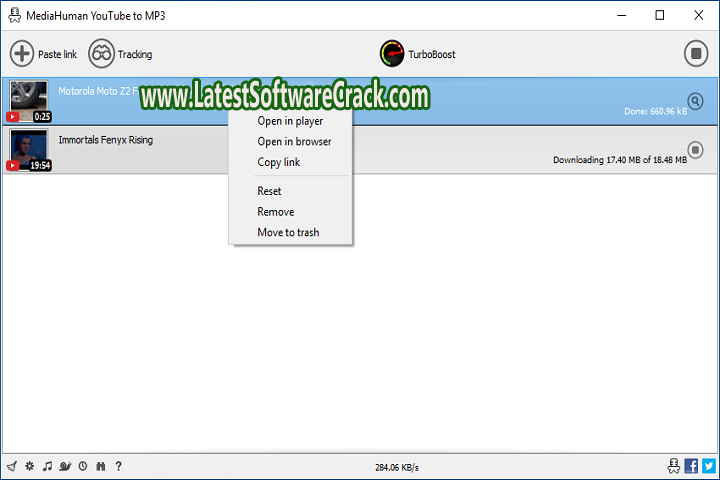Choose Open in browser menu entry

tap(294, 142)
